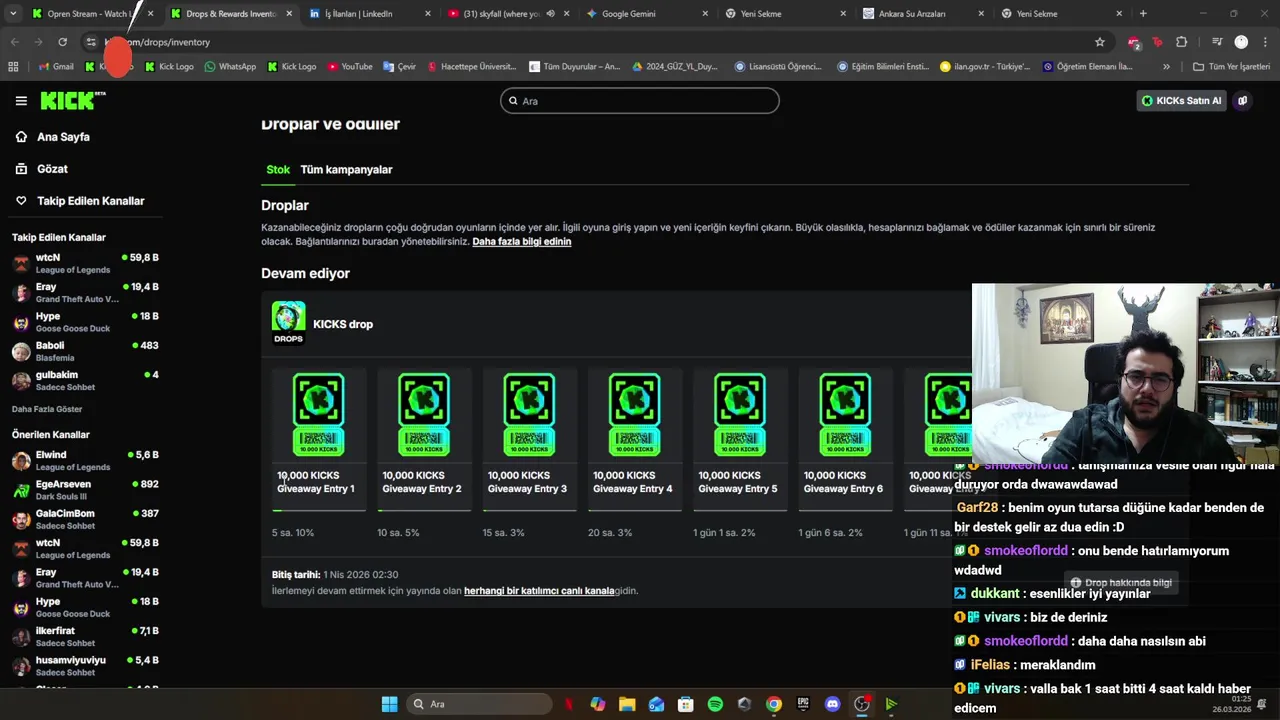Open gulbakim channel in sidebar
Image resolution: width=1280 pixels, height=720 pixels.
pyautogui.click(x=85, y=381)
